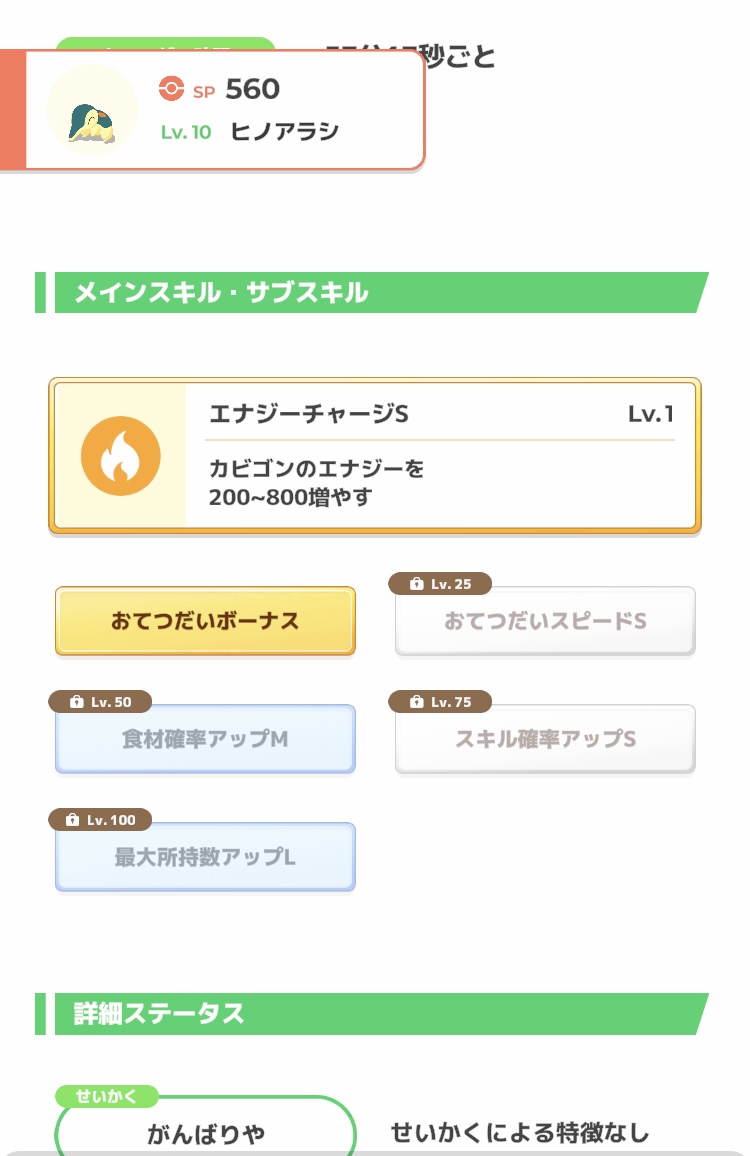Tap the locked スキル確率アップS skill

[x=545, y=739]
